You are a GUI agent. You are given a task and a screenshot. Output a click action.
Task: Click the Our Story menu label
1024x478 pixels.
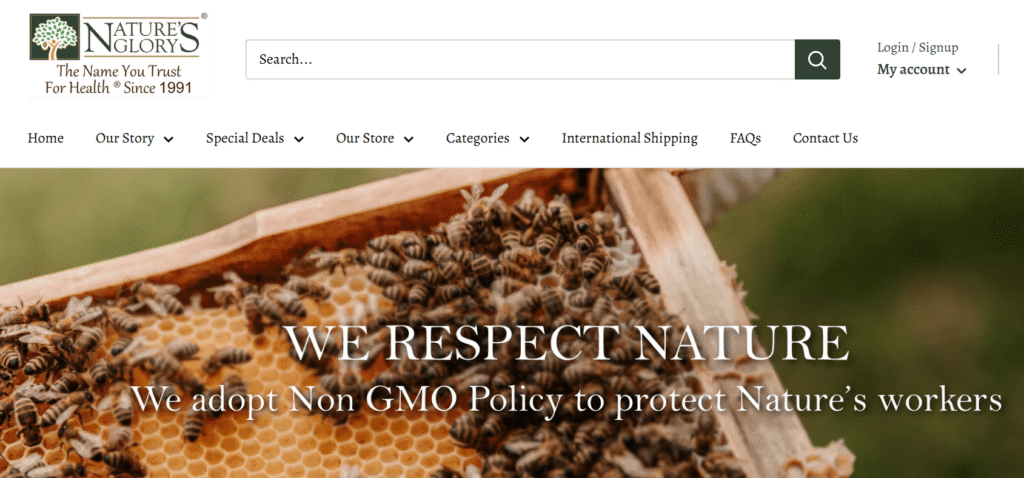tap(125, 138)
